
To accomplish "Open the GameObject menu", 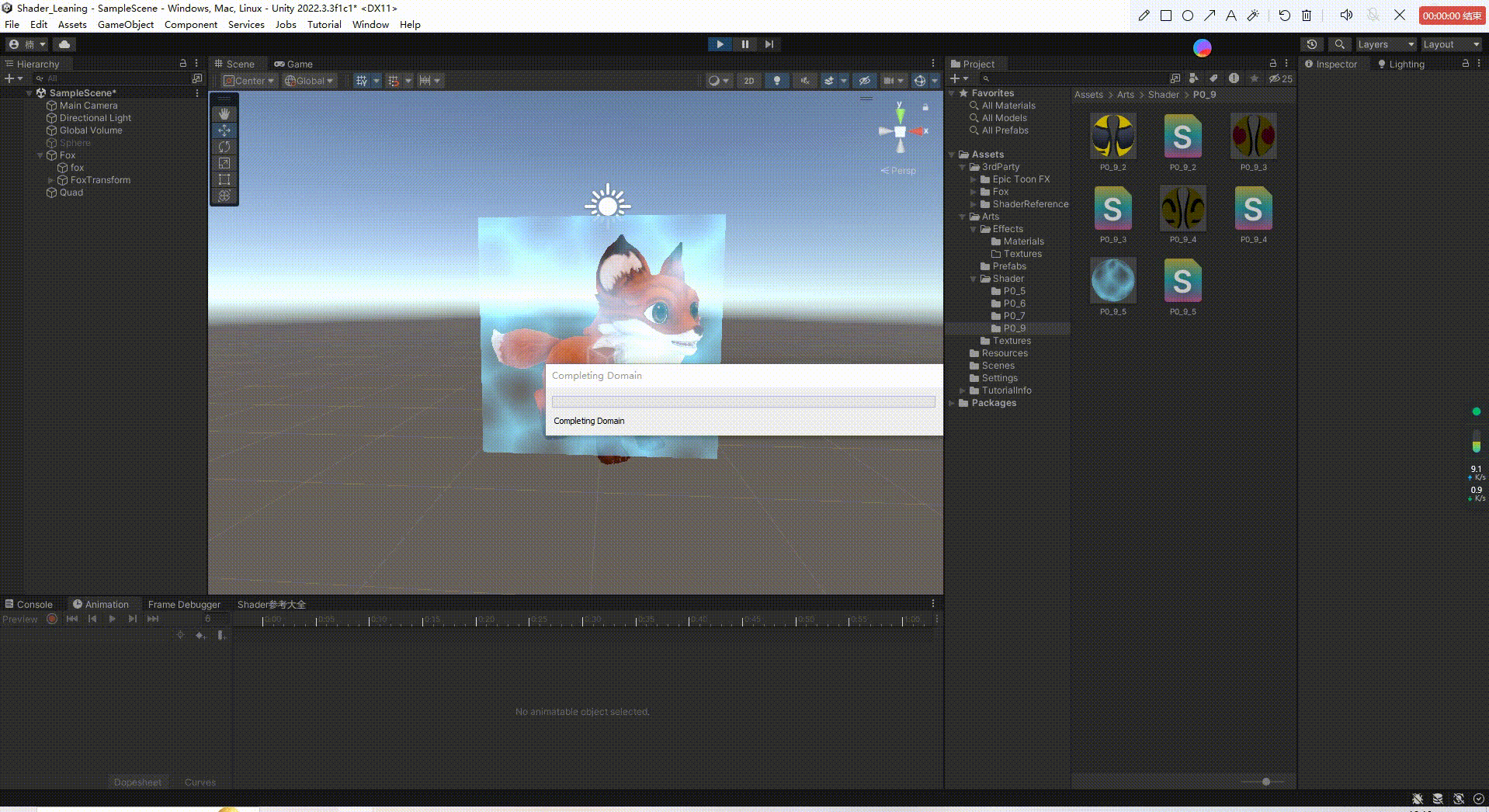I will (x=126, y=25).
